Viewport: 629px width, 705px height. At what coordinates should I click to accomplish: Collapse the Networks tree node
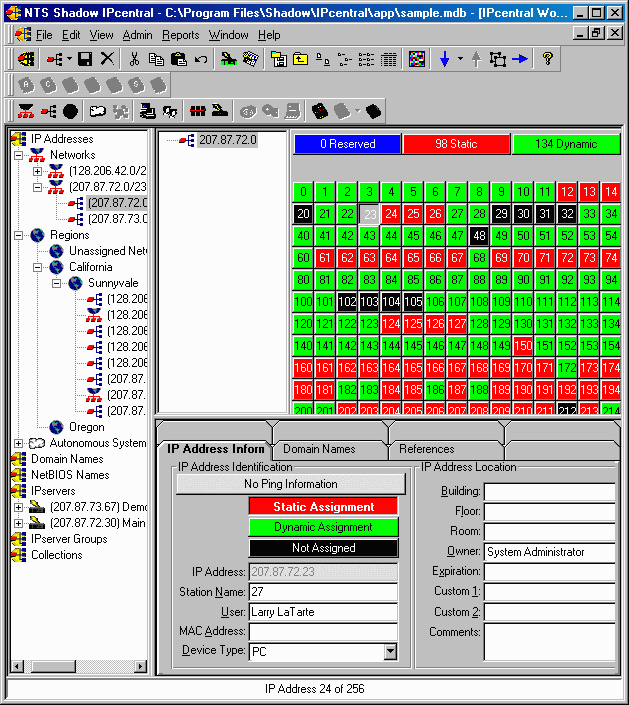[18, 155]
